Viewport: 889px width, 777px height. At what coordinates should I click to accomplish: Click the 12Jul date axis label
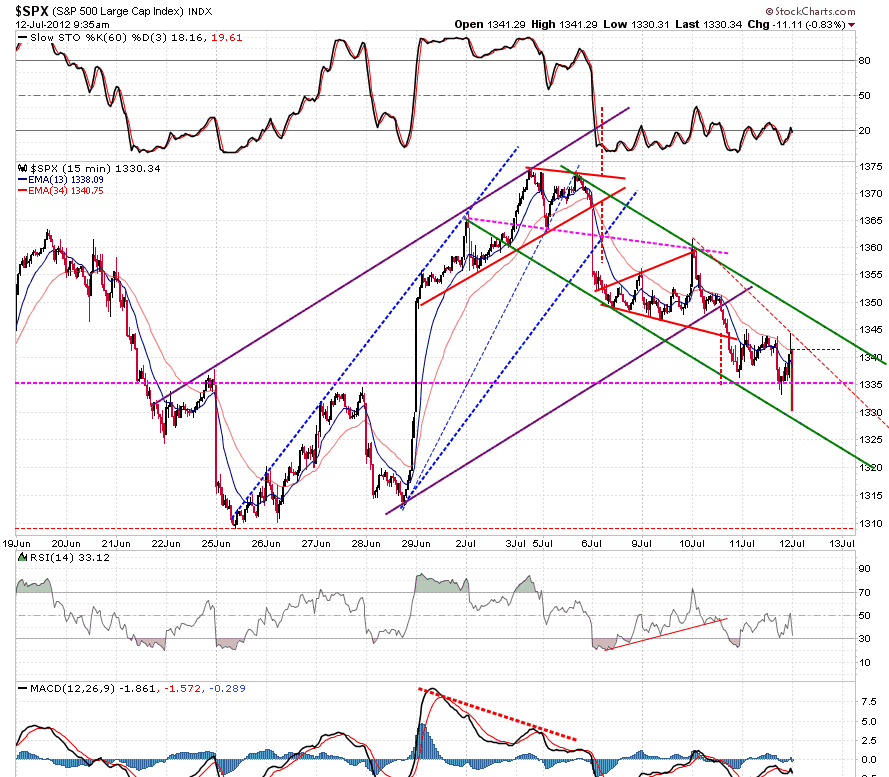[792, 544]
